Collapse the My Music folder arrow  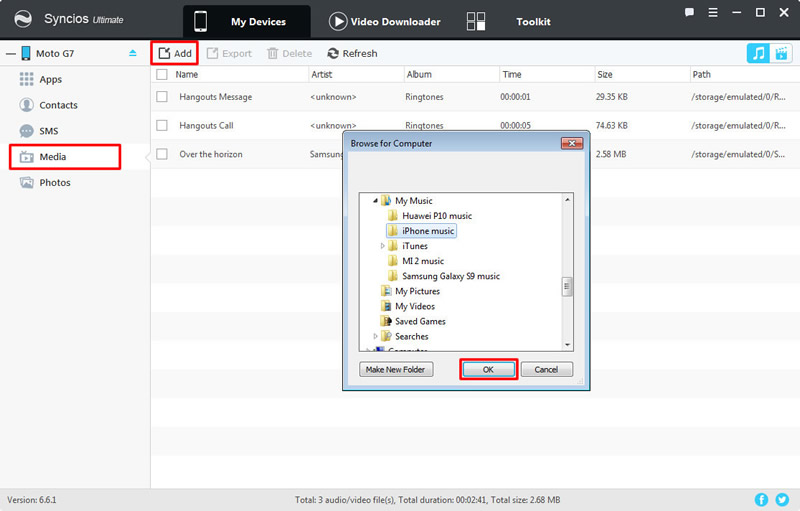click(x=376, y=200)
